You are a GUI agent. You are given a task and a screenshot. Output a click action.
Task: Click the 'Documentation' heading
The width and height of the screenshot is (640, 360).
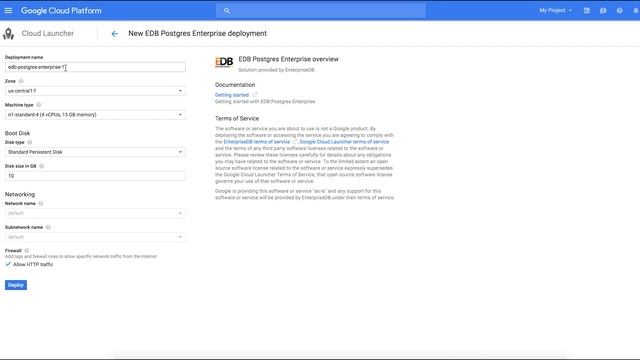pyautogui.click(x=235, y=85)
